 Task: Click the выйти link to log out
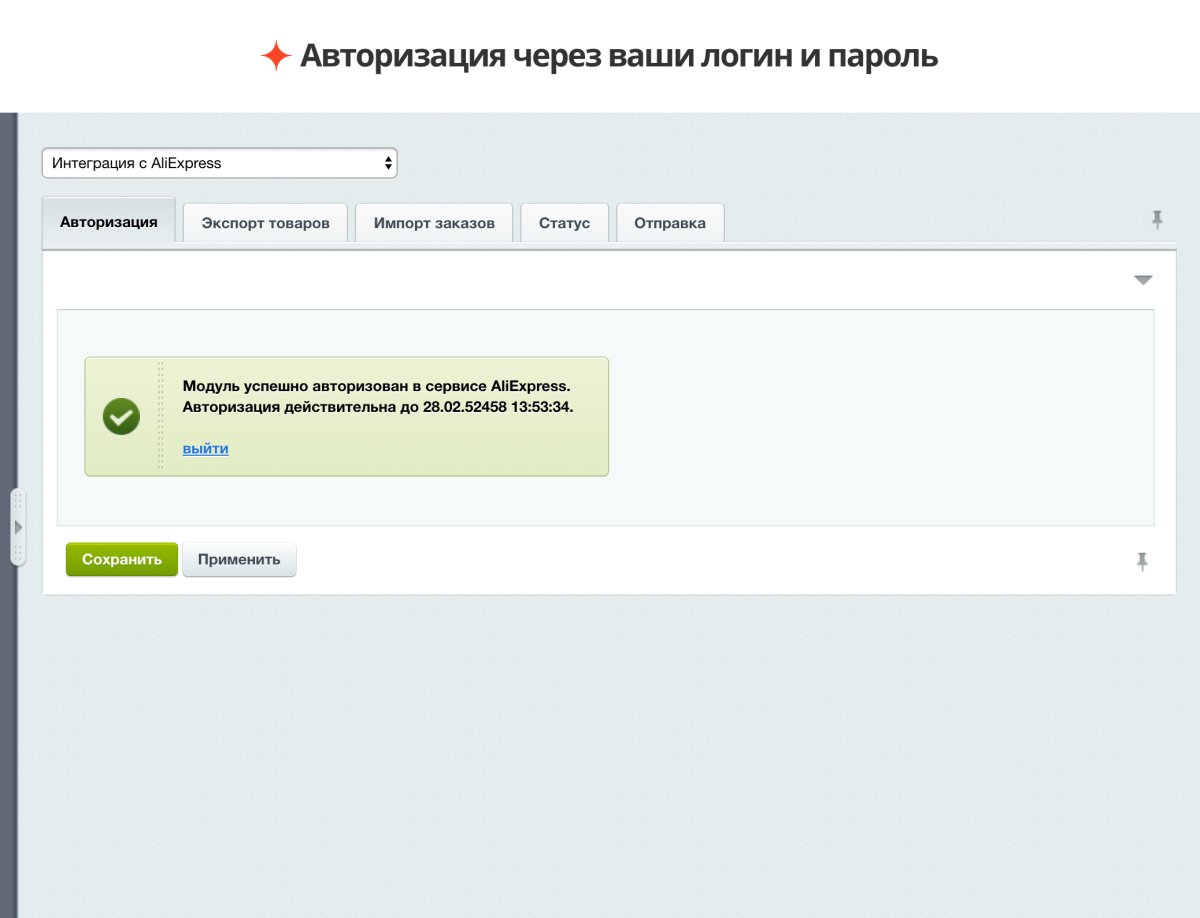(x=204, y=449)
